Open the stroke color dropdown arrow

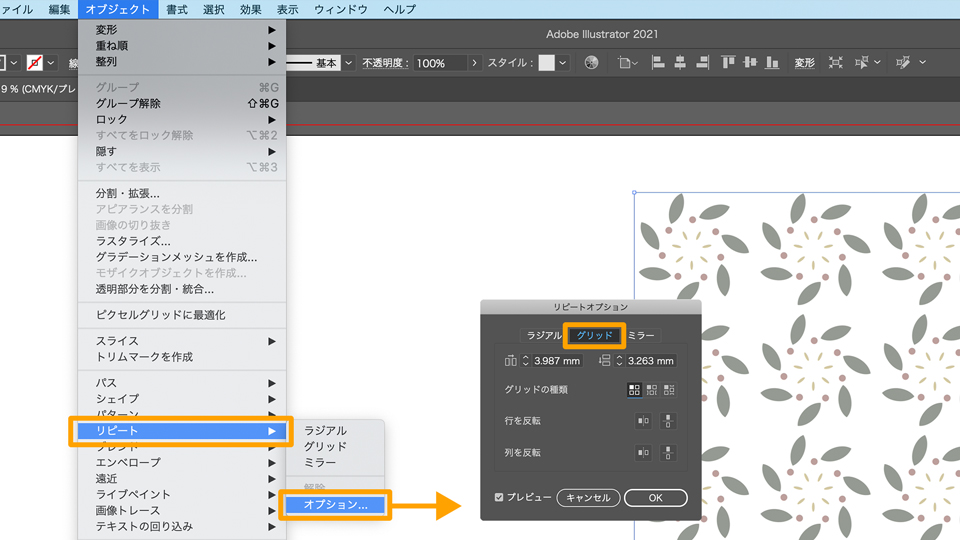51,62
